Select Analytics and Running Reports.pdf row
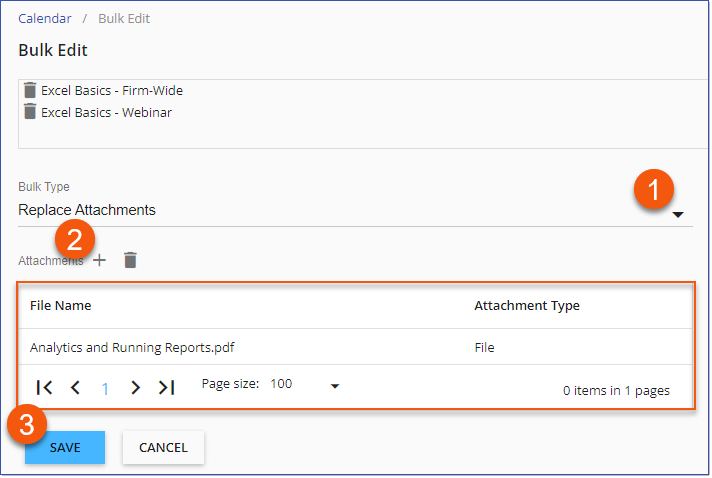Image resolution: width=712 pixels, height=478 pixels. [356, 347]
